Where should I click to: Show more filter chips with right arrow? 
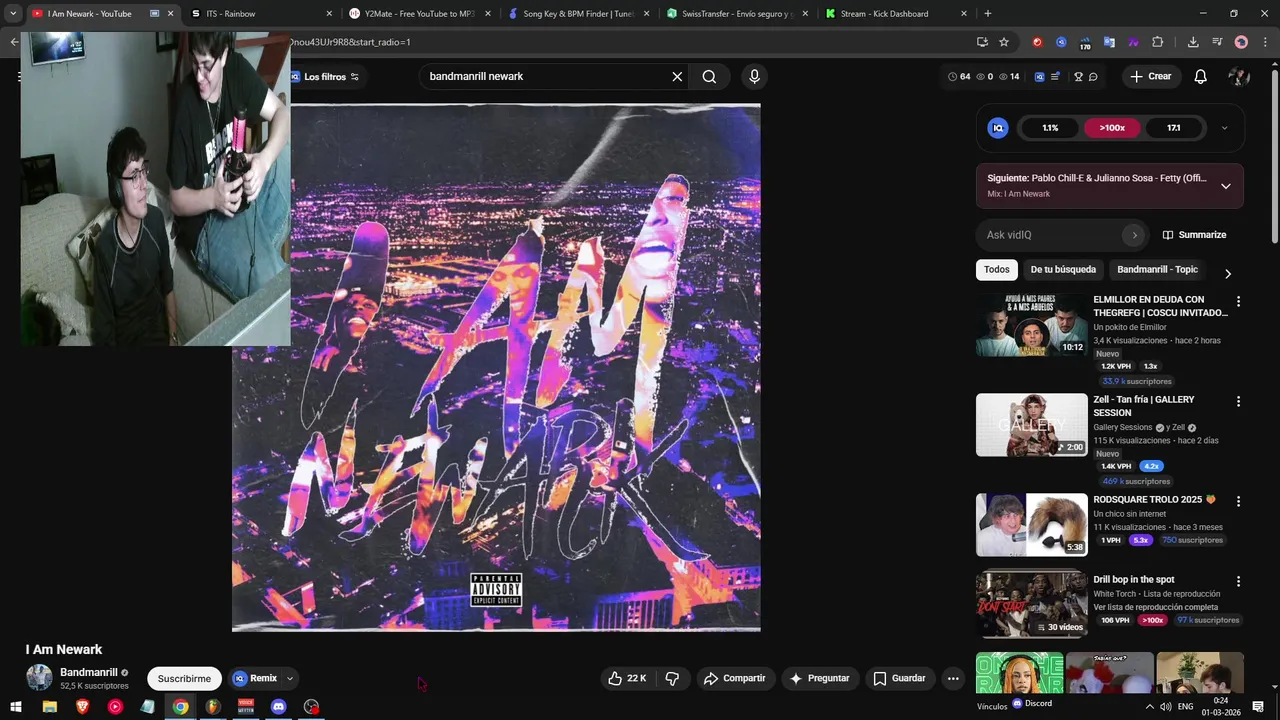coord(1228,274)
